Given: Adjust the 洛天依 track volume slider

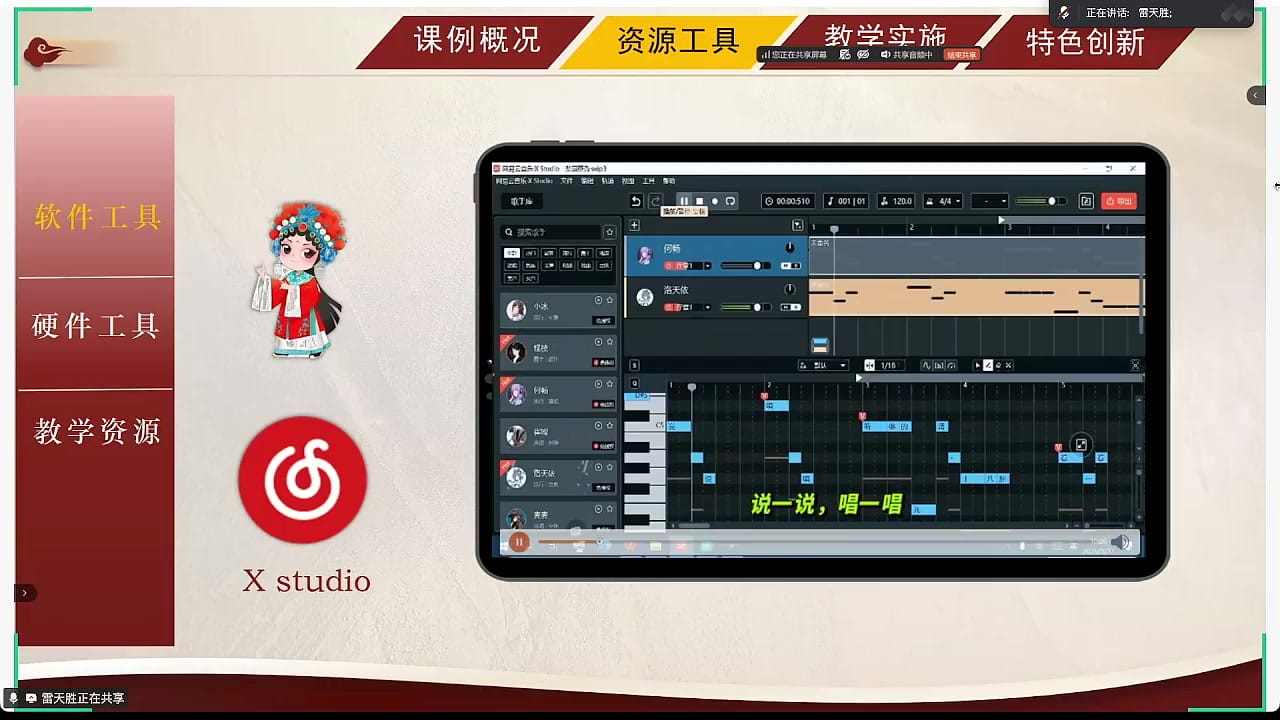Looking at the screenshot, I should pyautogui.click(x=744, y=307).
